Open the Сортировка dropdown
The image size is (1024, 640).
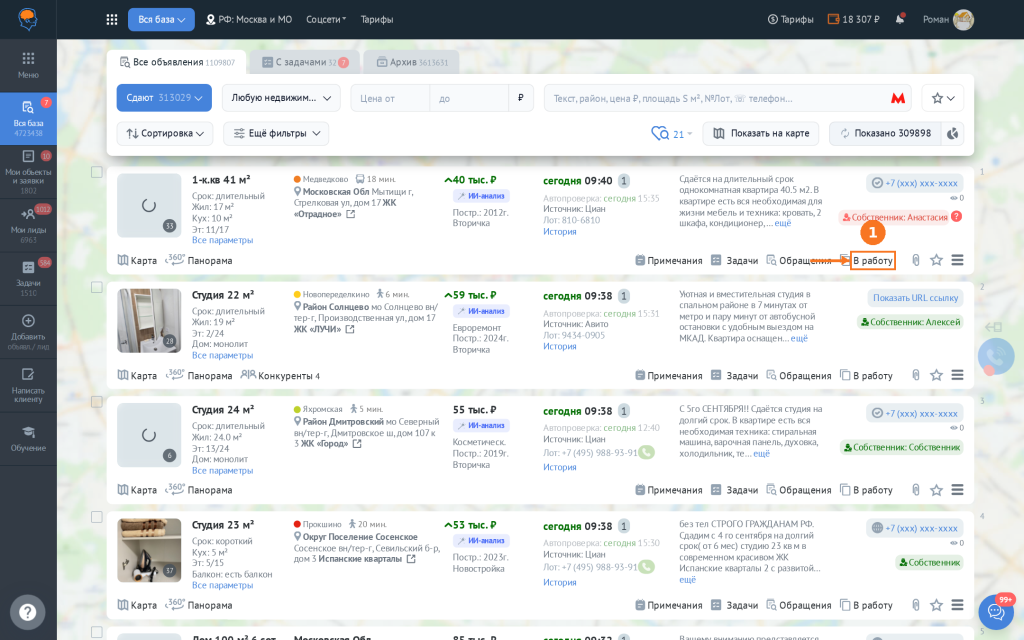tap(165, 133)
